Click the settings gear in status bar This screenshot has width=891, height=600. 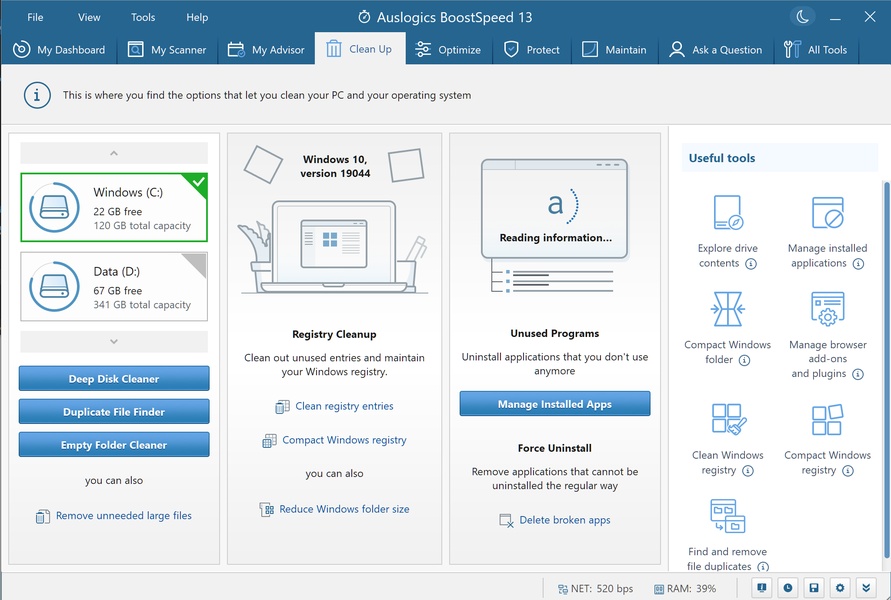[x=840, y=588]
